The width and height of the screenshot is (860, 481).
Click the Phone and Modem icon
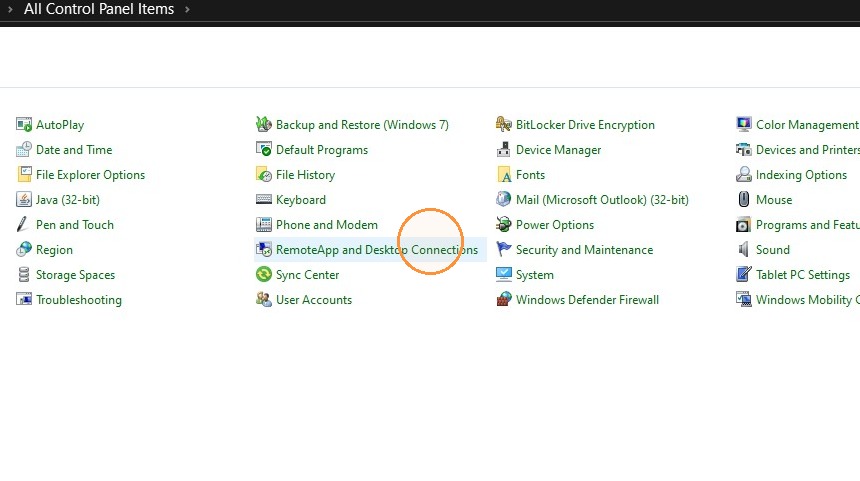[x=264, y=224]
